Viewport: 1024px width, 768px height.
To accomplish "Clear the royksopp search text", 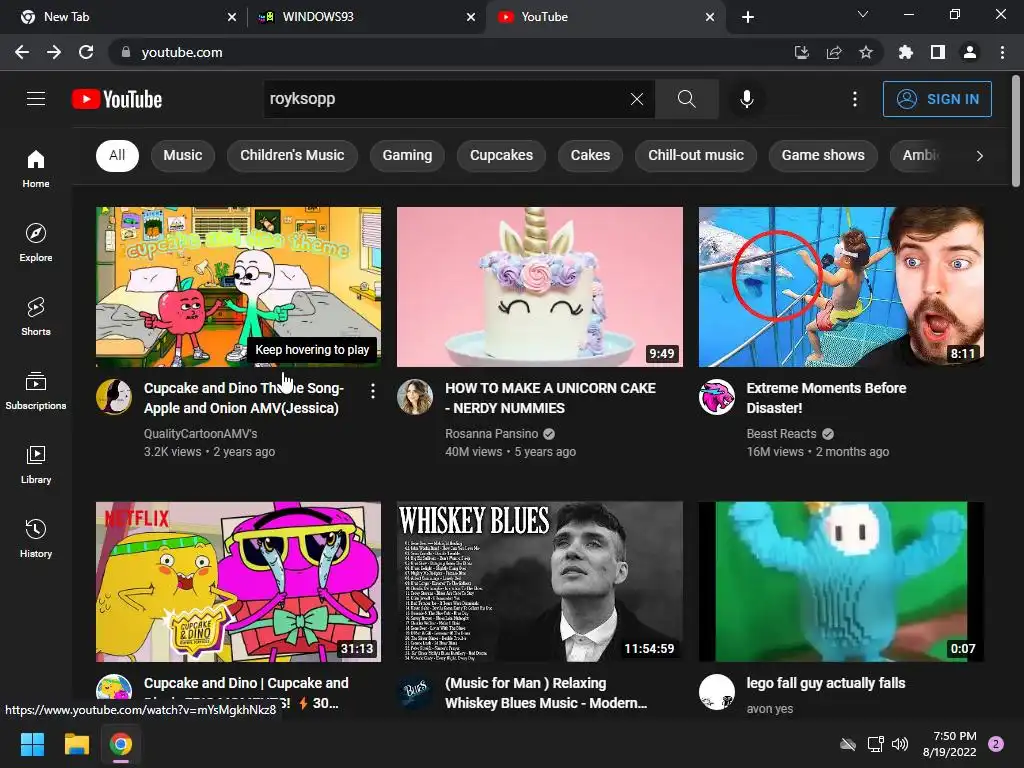I will click(x=637, y=99).
